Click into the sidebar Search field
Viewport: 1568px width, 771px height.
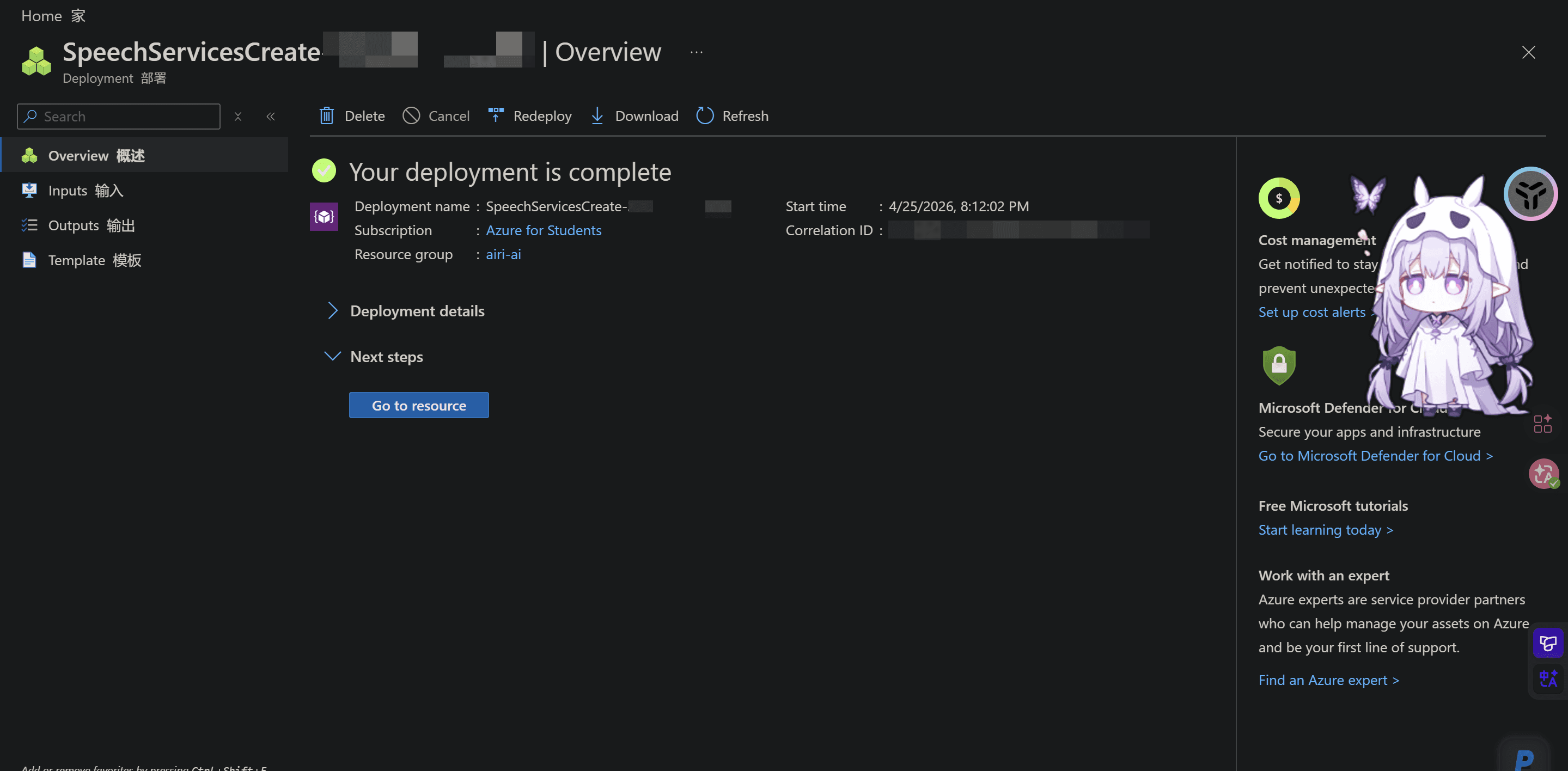pyautogui.click(x=119, y=116)
